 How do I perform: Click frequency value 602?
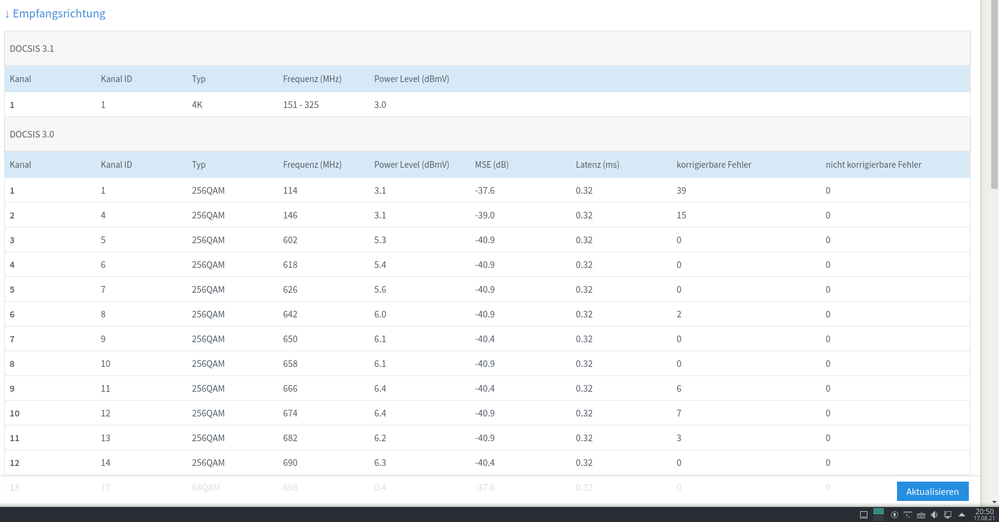[290, 240]
